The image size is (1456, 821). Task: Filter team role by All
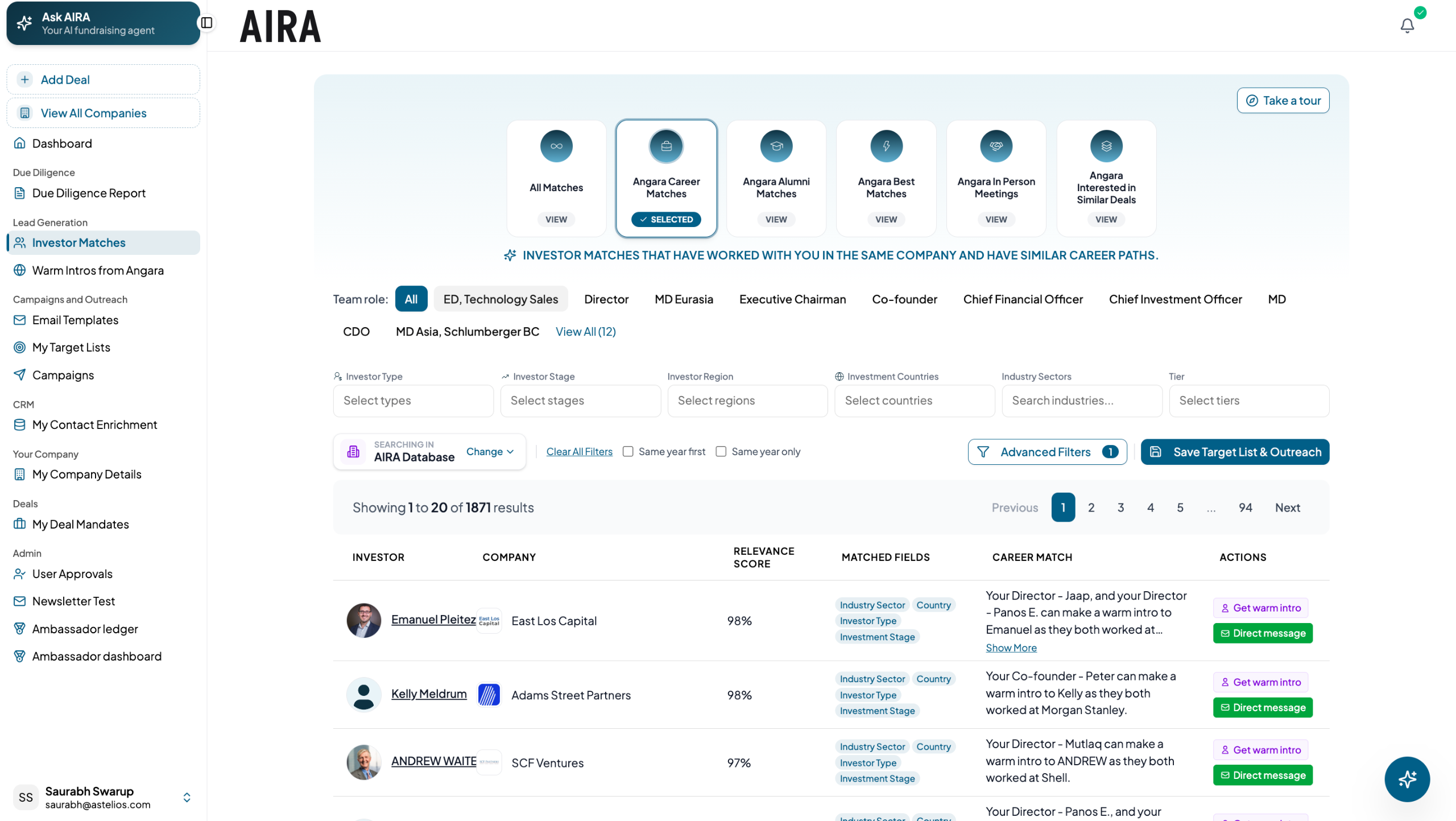[x=411, y=299]
